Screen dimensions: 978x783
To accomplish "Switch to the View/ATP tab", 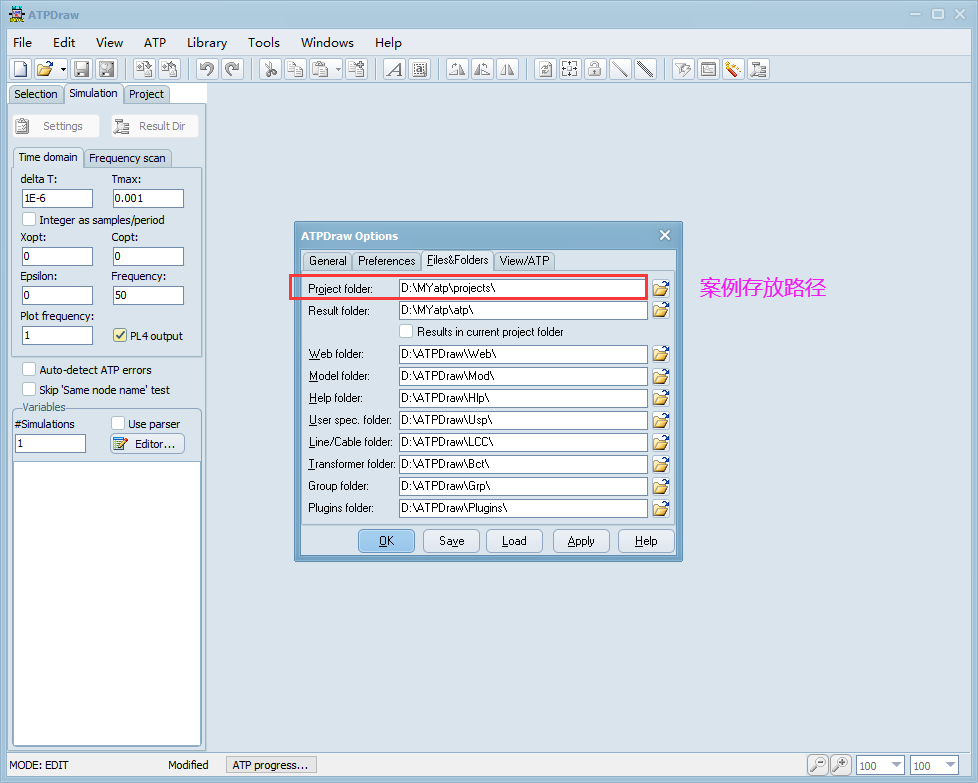I will [524, 261].
